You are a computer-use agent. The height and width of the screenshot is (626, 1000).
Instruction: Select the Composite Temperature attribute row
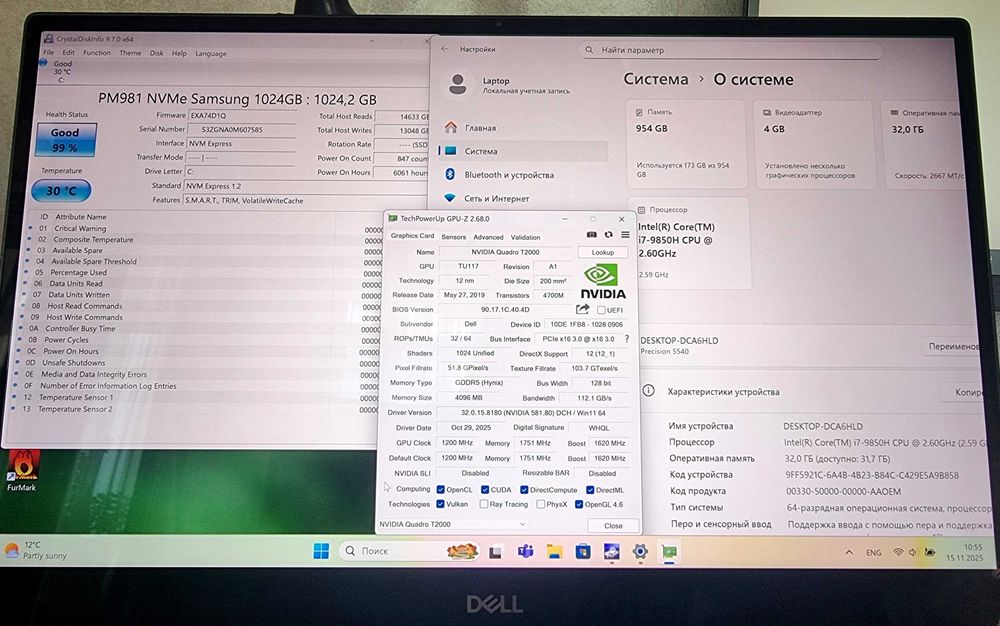point(204,240)
